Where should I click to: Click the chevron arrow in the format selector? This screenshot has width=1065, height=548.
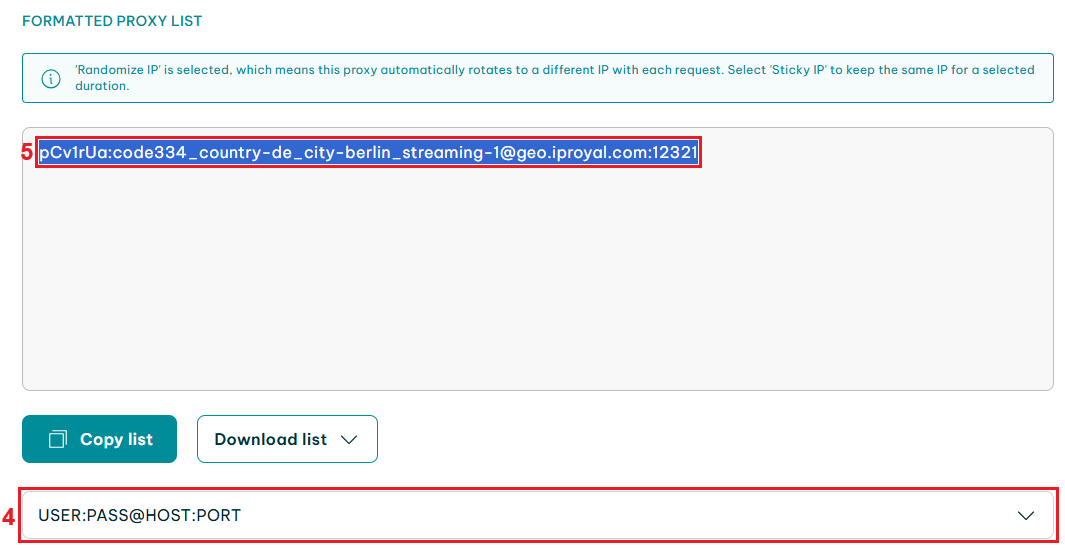click(x=1026, y=515)
